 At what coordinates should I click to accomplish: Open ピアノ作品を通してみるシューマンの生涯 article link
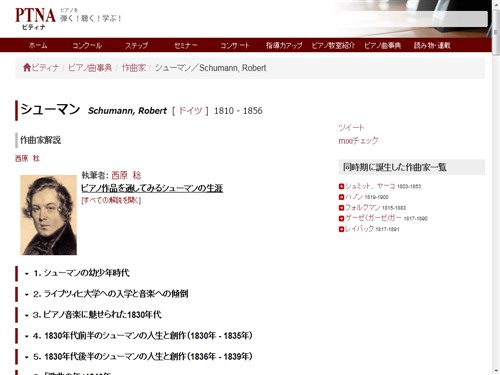pos(152,188)
